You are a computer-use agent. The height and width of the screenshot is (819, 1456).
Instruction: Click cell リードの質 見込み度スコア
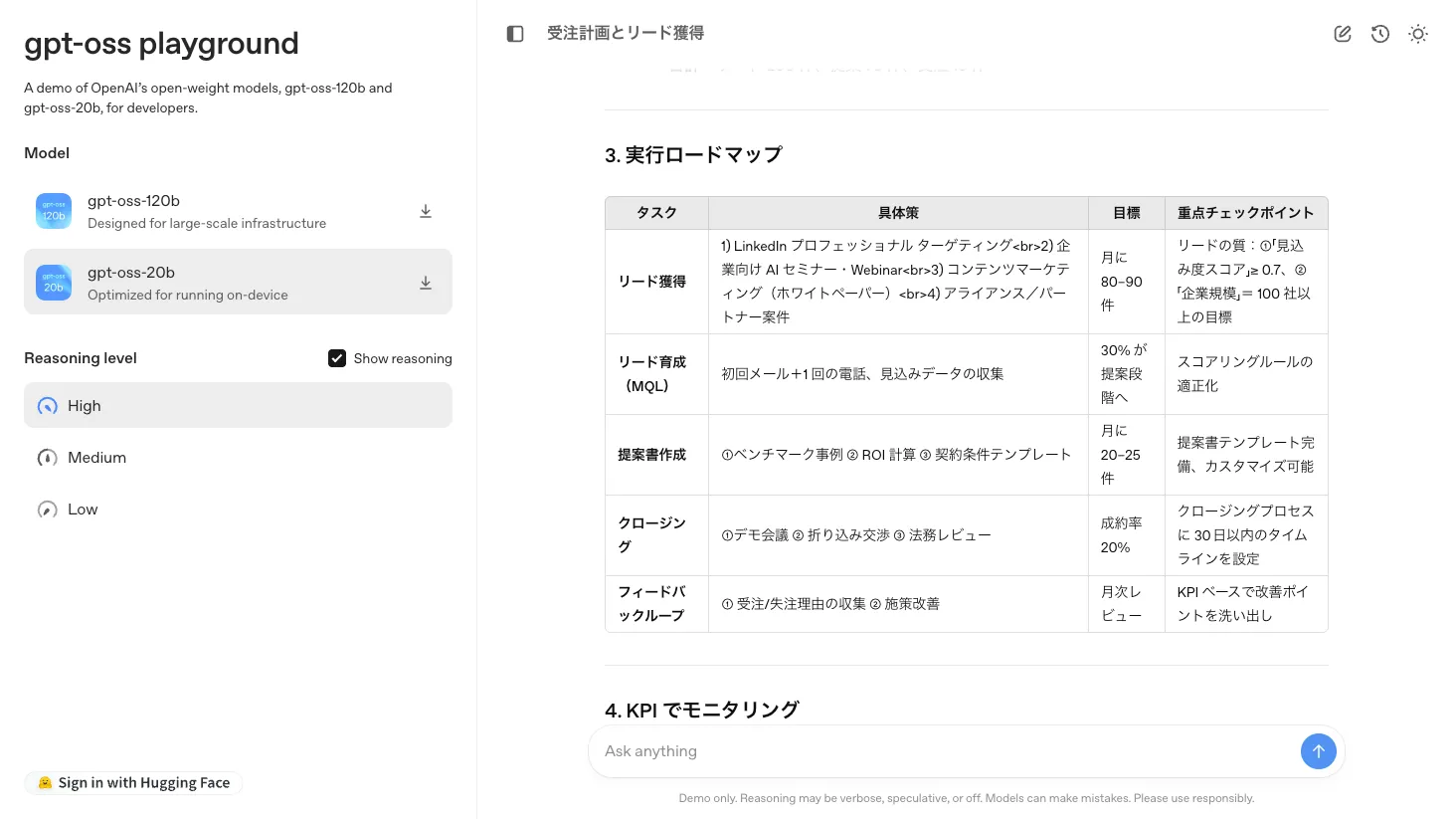point(1244,282)
